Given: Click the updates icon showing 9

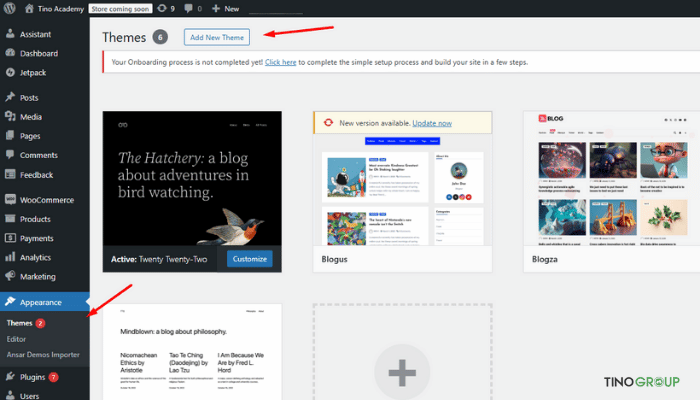Looking at the screenshot, I should [x=162, y=8].
